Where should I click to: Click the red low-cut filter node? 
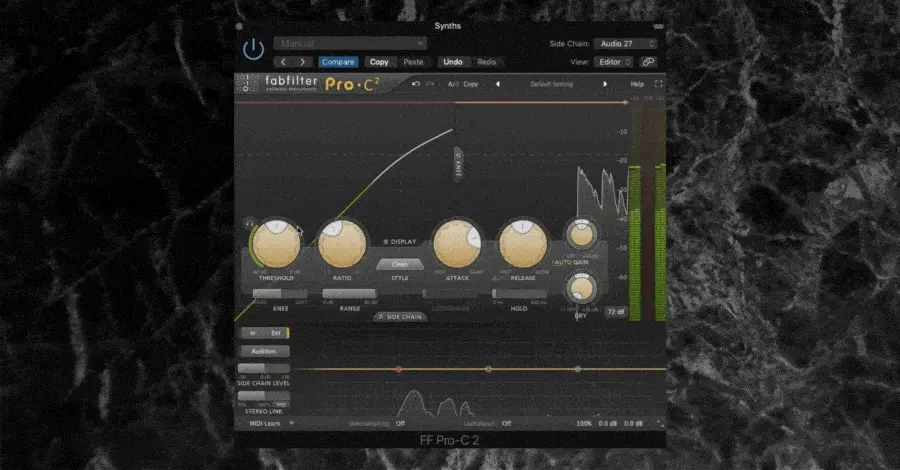399,369
